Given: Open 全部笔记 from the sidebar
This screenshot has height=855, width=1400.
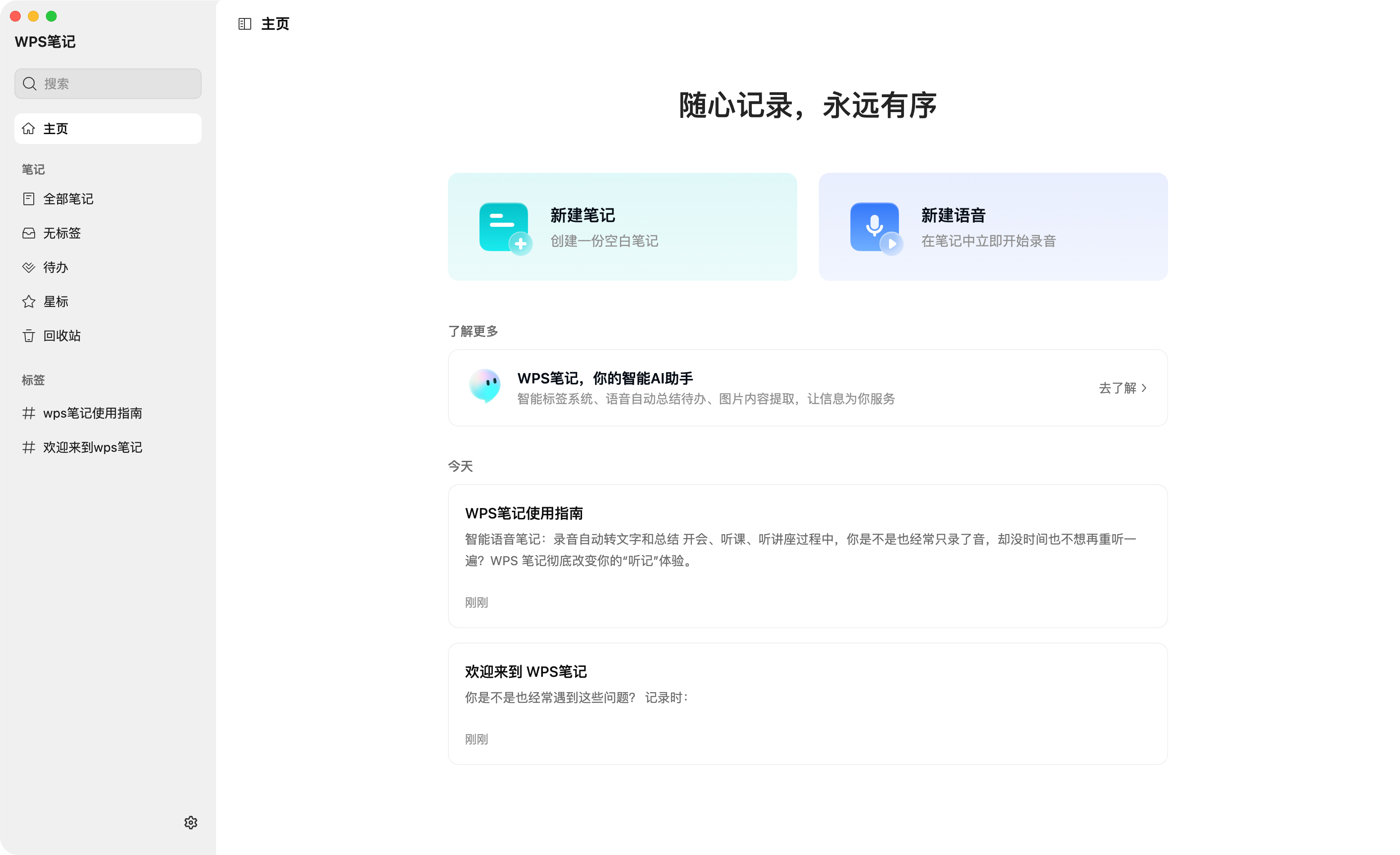Looking at the screenshot, I should click(x=68, y=198).
